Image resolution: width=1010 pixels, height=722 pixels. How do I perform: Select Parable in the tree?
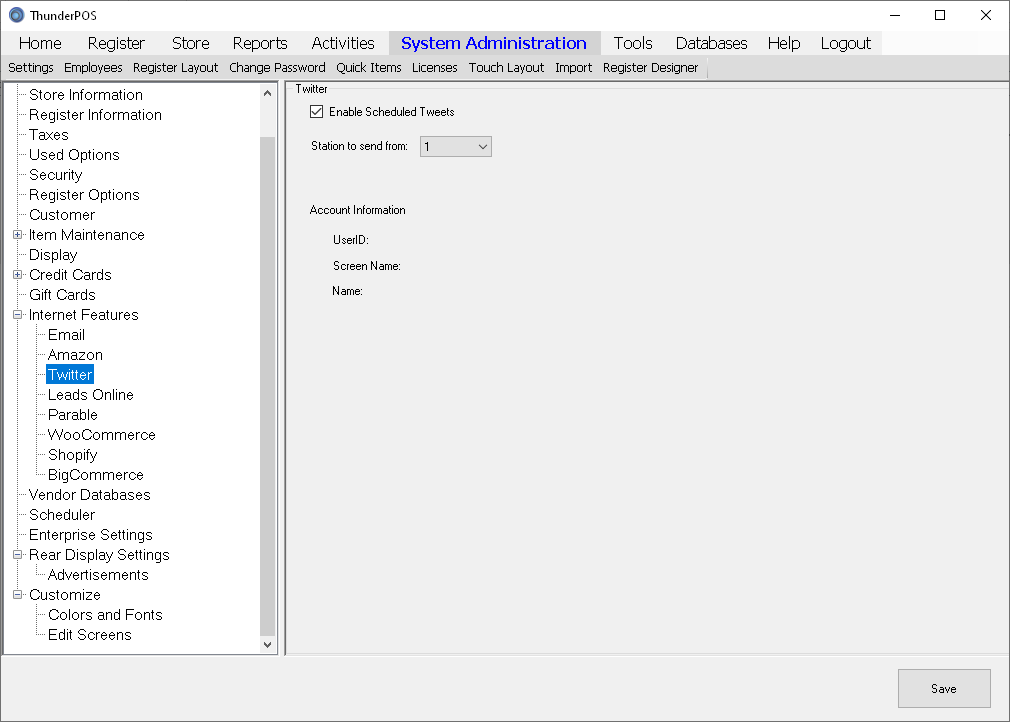point(73,414)
